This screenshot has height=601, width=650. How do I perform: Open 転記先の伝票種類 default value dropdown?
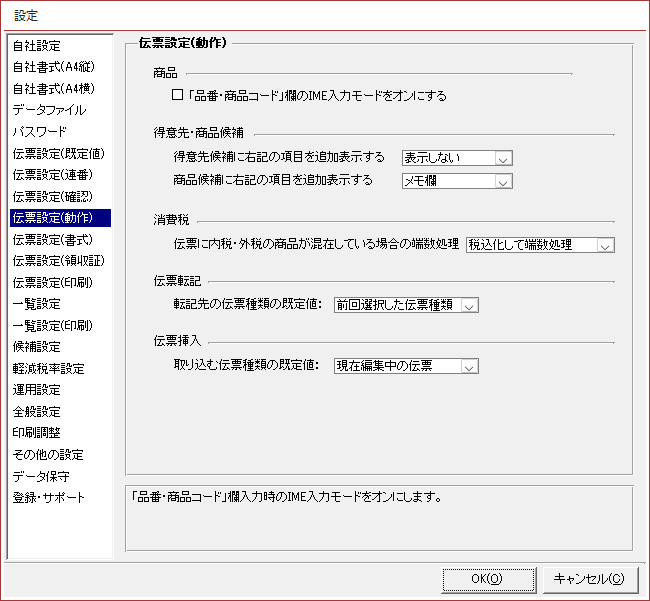(470, 305)
